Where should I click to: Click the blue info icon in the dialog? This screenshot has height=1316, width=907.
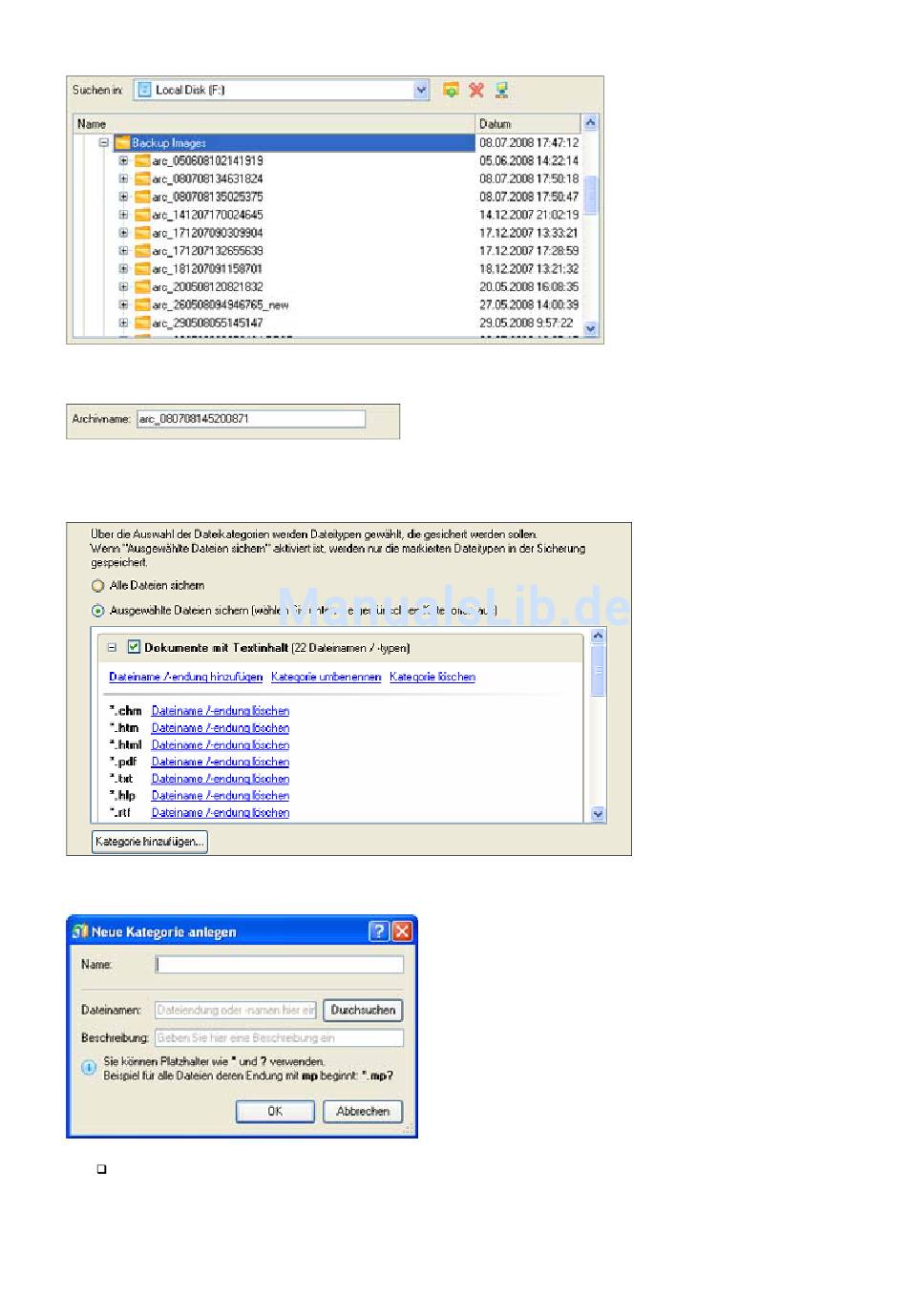[89, 1068]
